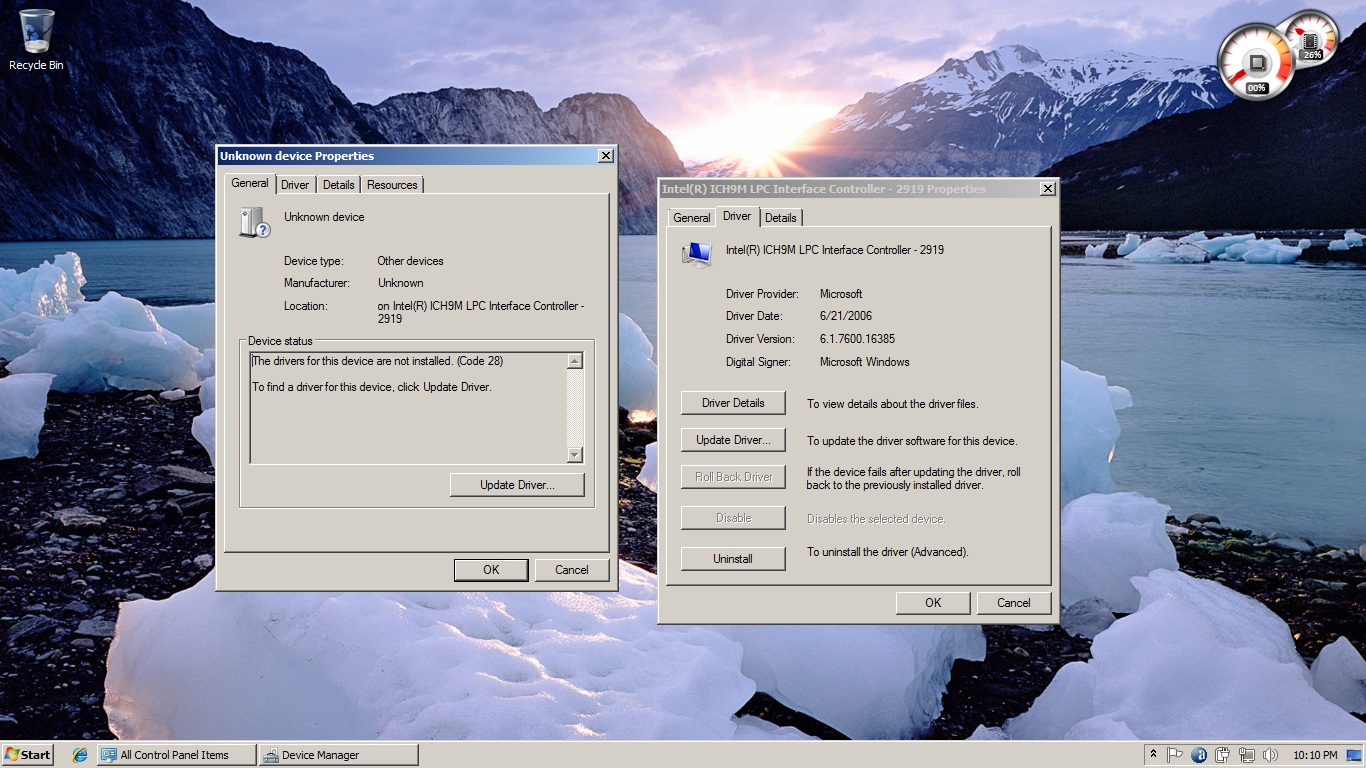Select Details tab in Unknown device Properties
Viewport: 1366px width, 768px height.
(x=339, y=185)
